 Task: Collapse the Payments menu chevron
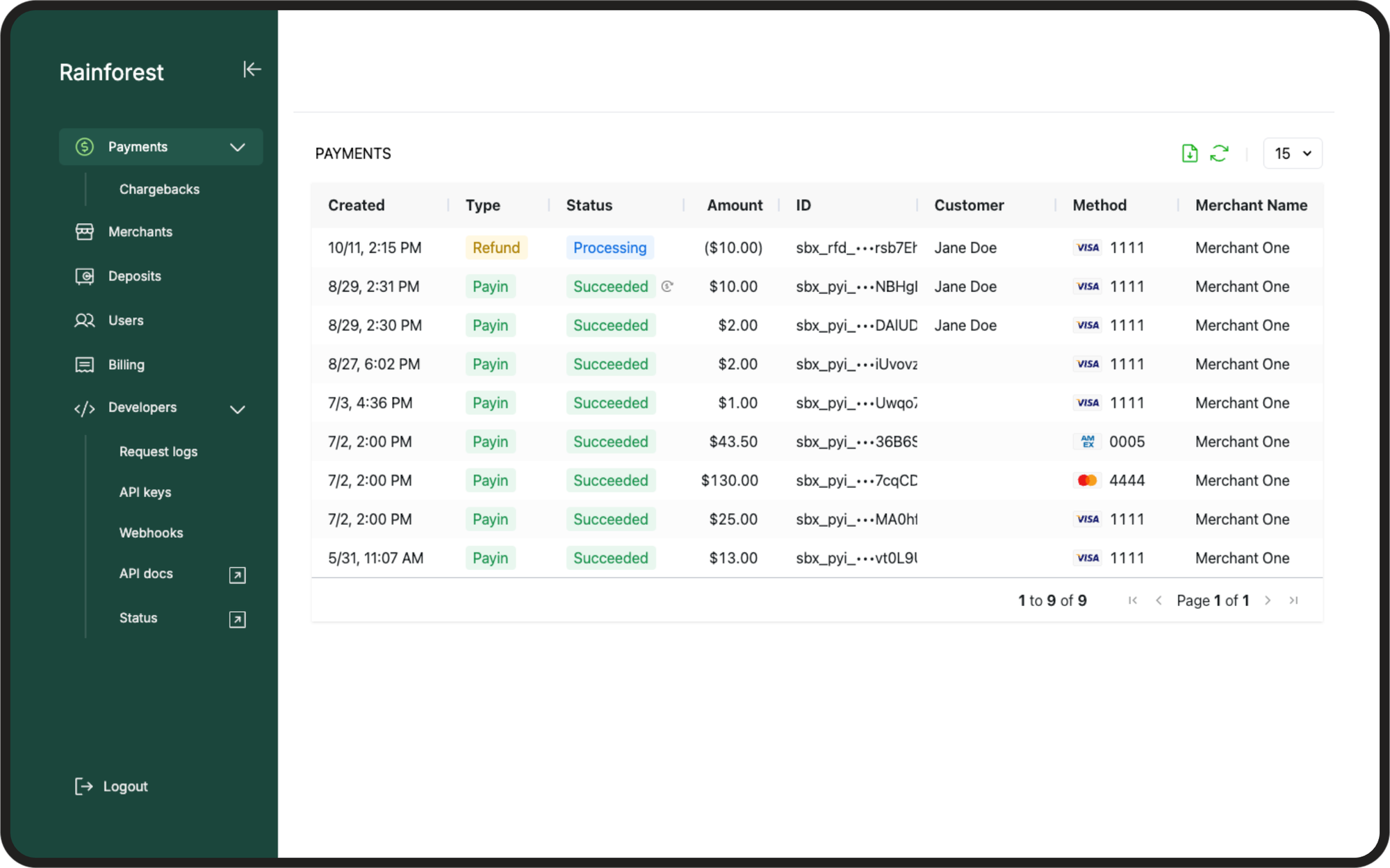point(238,147)
